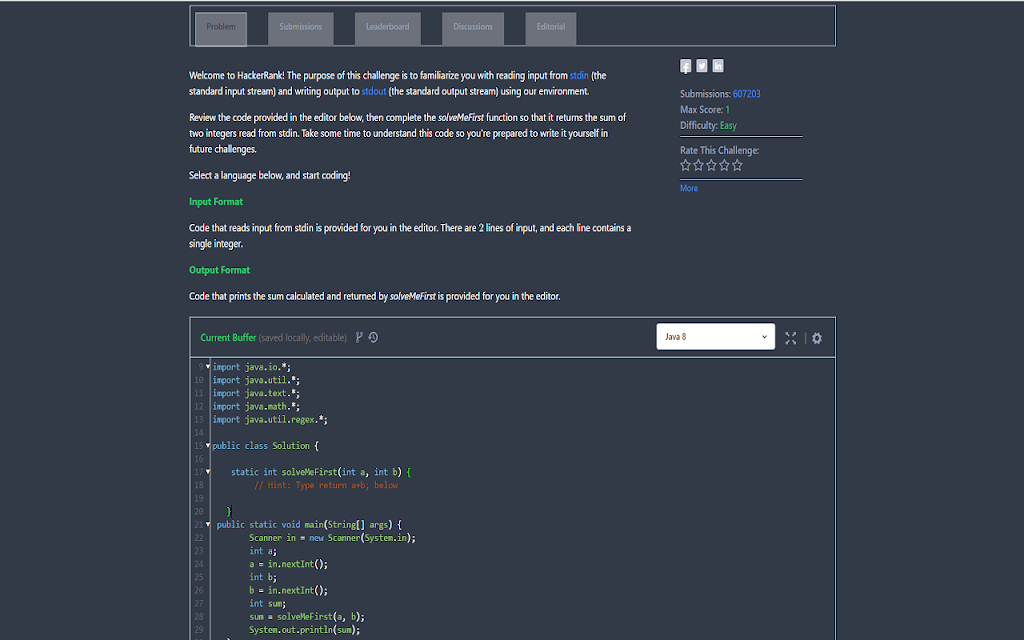The height and width of the screenshot is (640, 1024).
Task: Rate challenge with the third star
Action: [x=711, y=166]
